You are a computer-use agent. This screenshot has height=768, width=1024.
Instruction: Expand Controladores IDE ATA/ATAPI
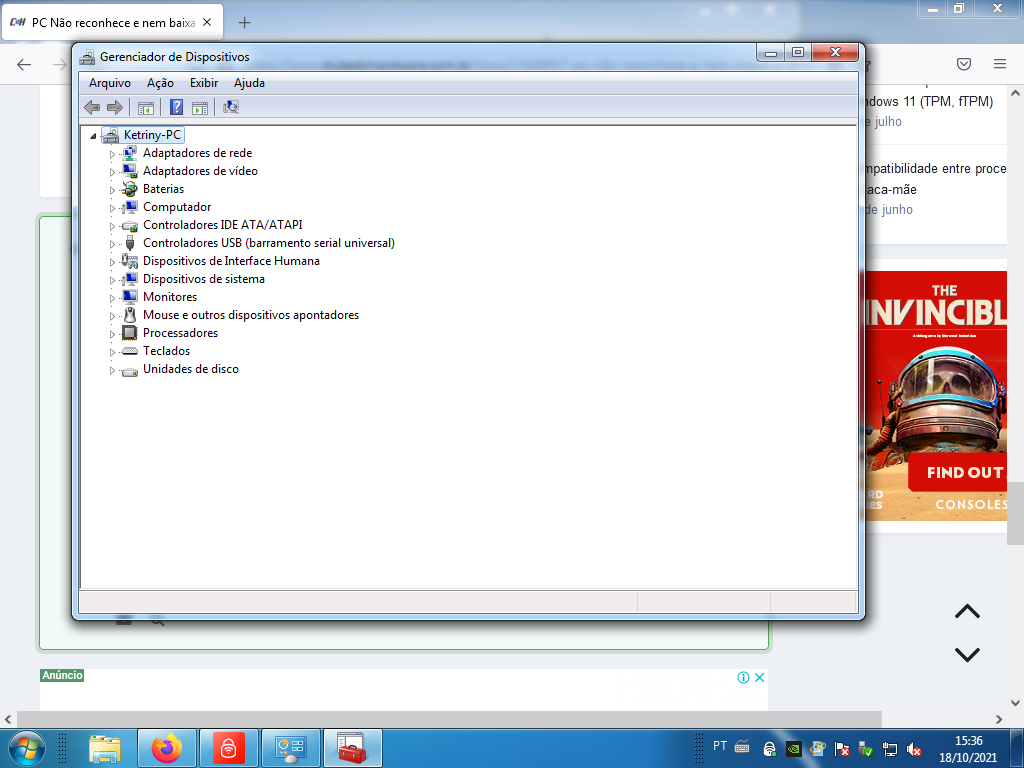tap(112, 226)
